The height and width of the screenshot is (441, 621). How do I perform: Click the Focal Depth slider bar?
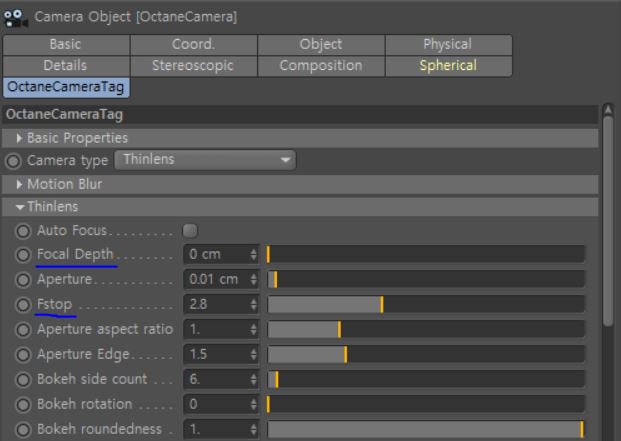click(x=426, y=254)
